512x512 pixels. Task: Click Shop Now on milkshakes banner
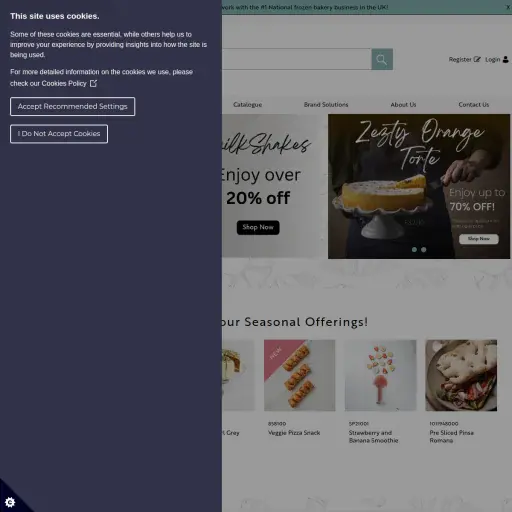tap(258, 228)
